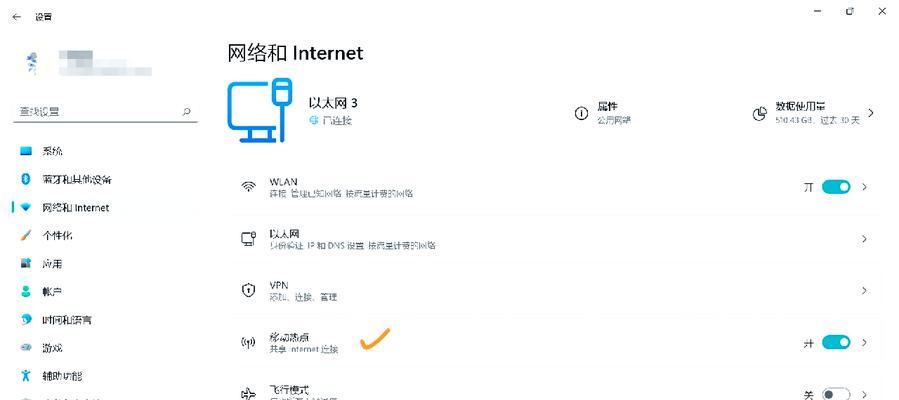
Task: Click the 游戏 controller icon
Action: click(26, 347)
